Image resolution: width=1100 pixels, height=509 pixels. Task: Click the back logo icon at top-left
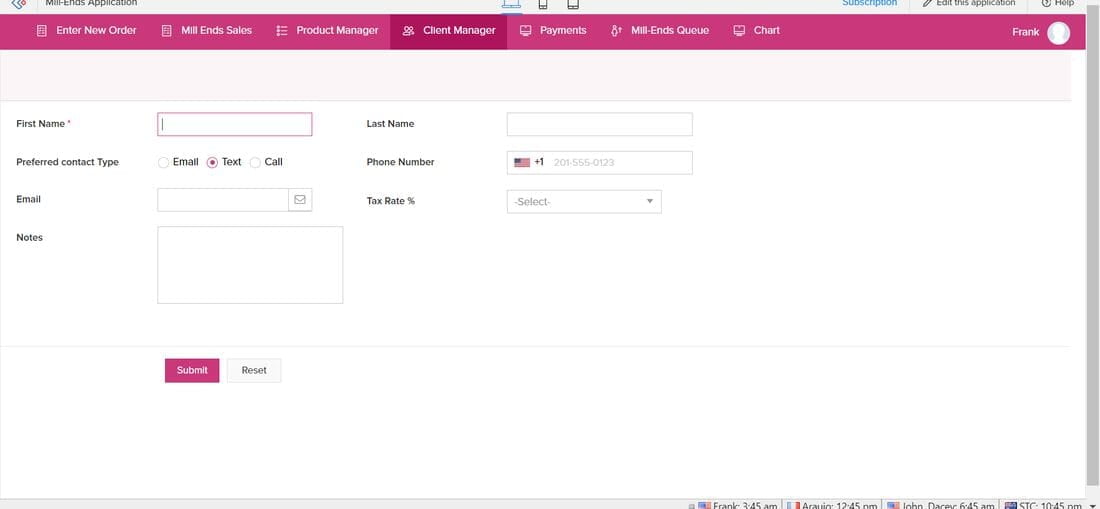click(19, 4)
